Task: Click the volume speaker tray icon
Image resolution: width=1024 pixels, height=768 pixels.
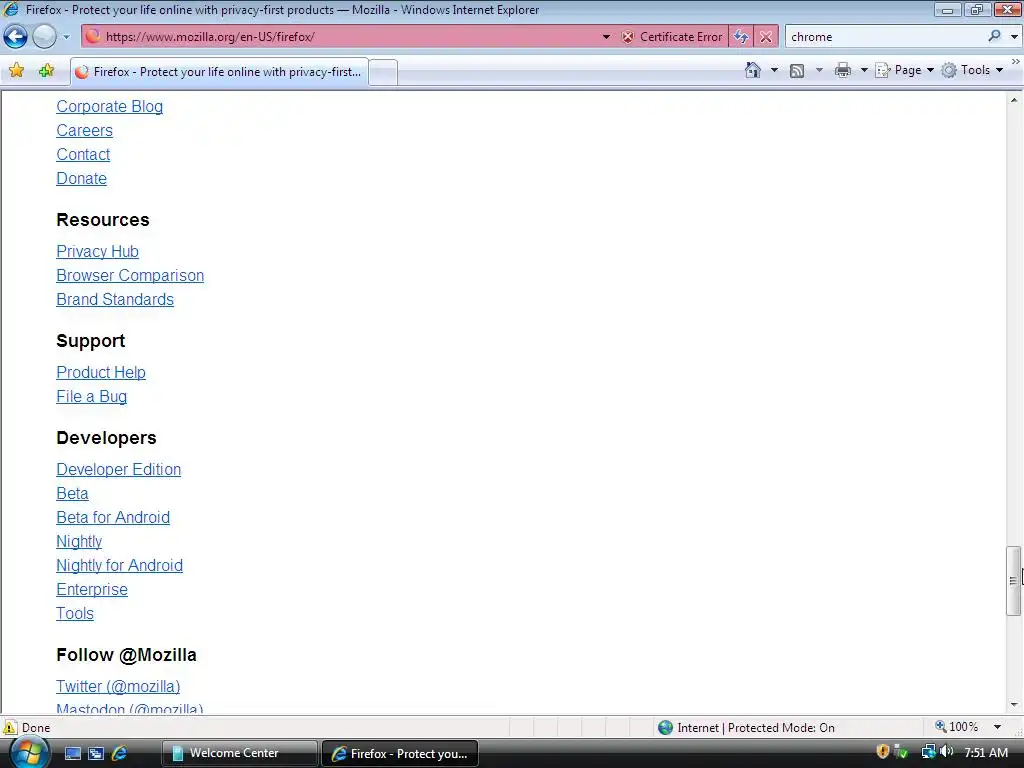Action: click(947, 752)
